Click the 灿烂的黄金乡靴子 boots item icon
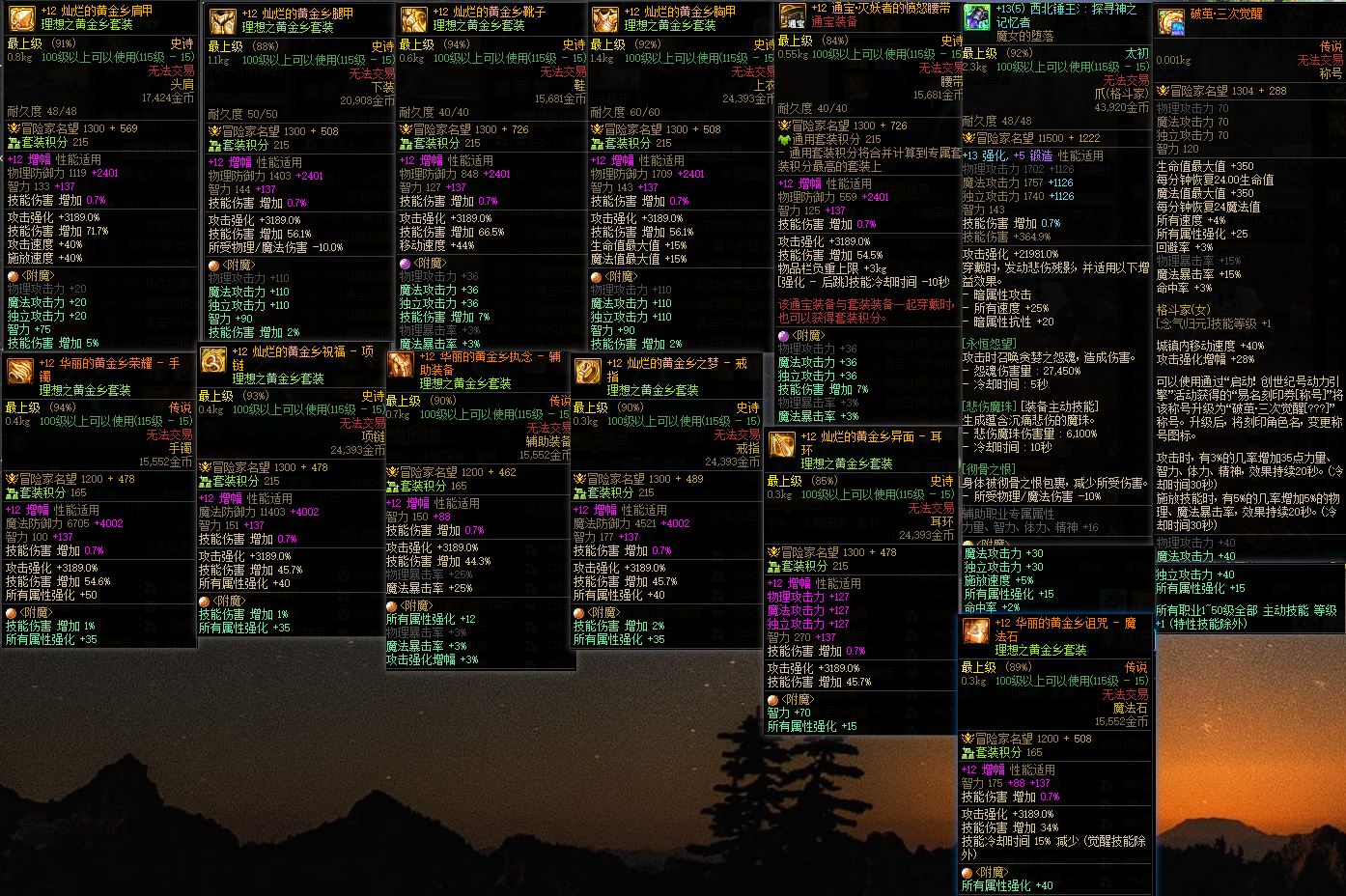This screenshot has height=896, width=1346. (413, 18)
